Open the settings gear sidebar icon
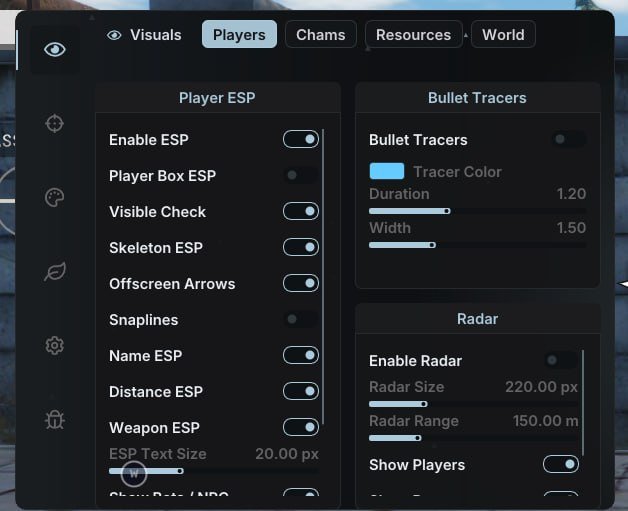 tap(54, 346)
